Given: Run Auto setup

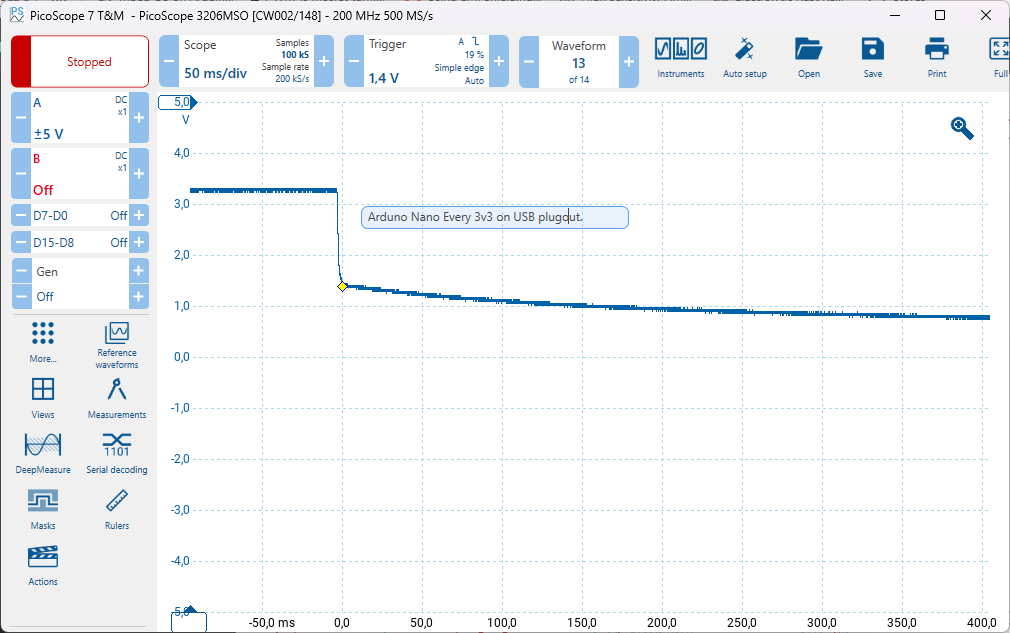Looking at the screenshot, I should pyautogui.click(x=744, y=57).
